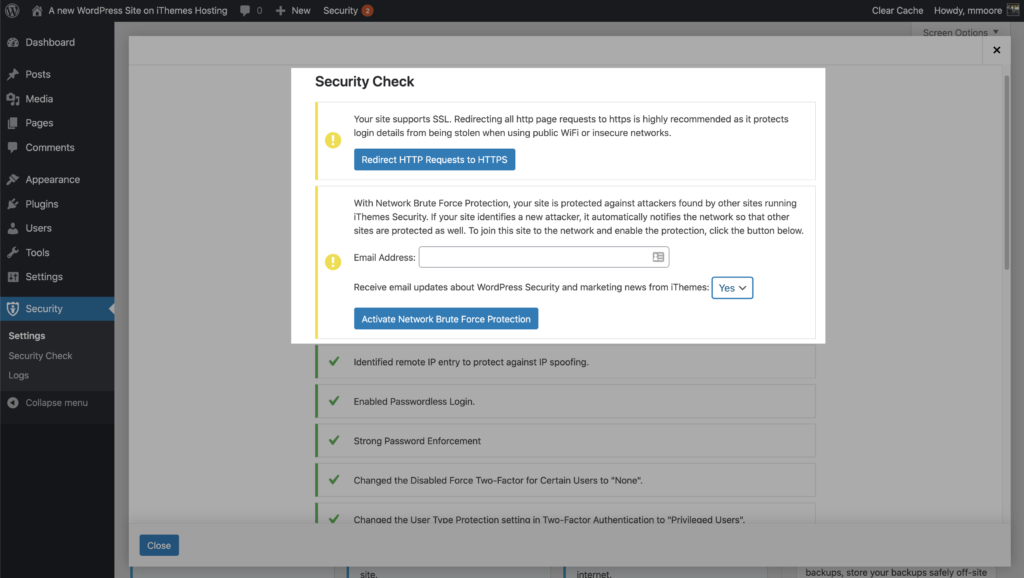1024x578 pixels.
Task: Click the Posts pushpin icon
Action: pos(13,74)
